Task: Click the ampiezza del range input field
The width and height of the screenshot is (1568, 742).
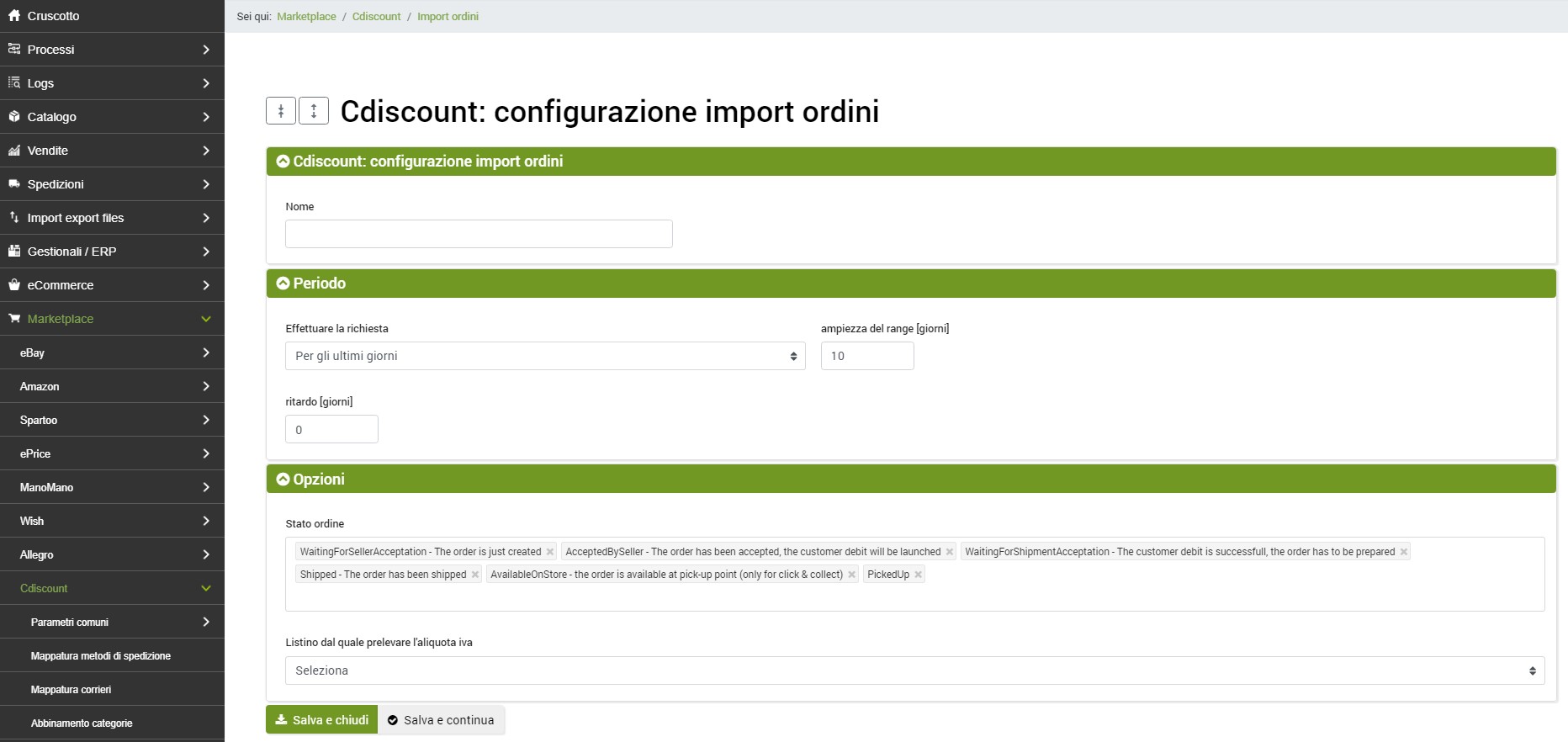Action: 866,356
